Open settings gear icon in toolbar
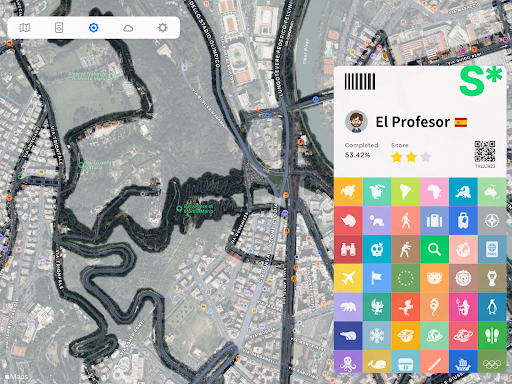 163,28
